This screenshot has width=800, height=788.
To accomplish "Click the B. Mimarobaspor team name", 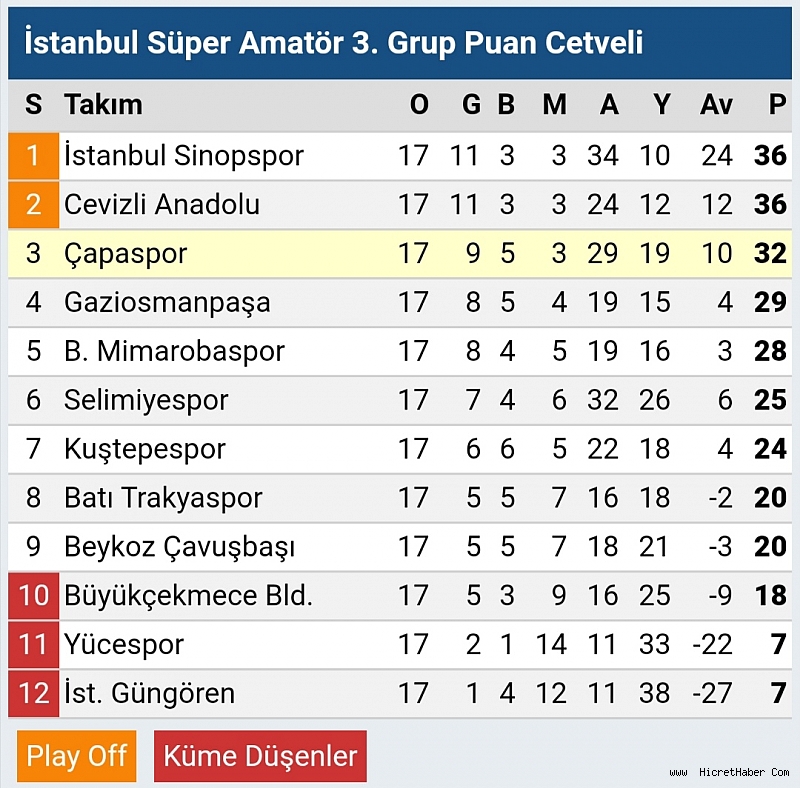I will tap(174, 351).
